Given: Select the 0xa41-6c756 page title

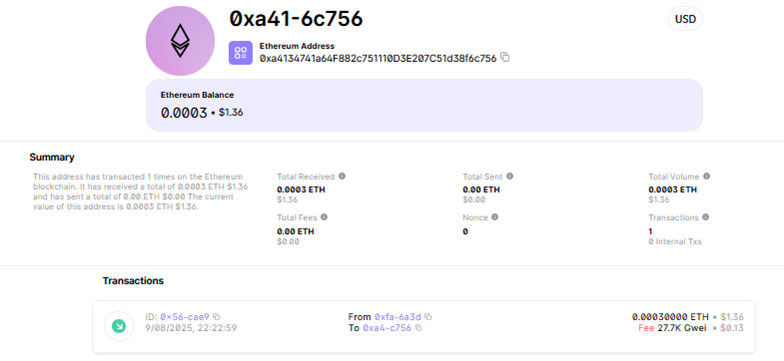Looking at the screenshot, I should tap(296, 19).
